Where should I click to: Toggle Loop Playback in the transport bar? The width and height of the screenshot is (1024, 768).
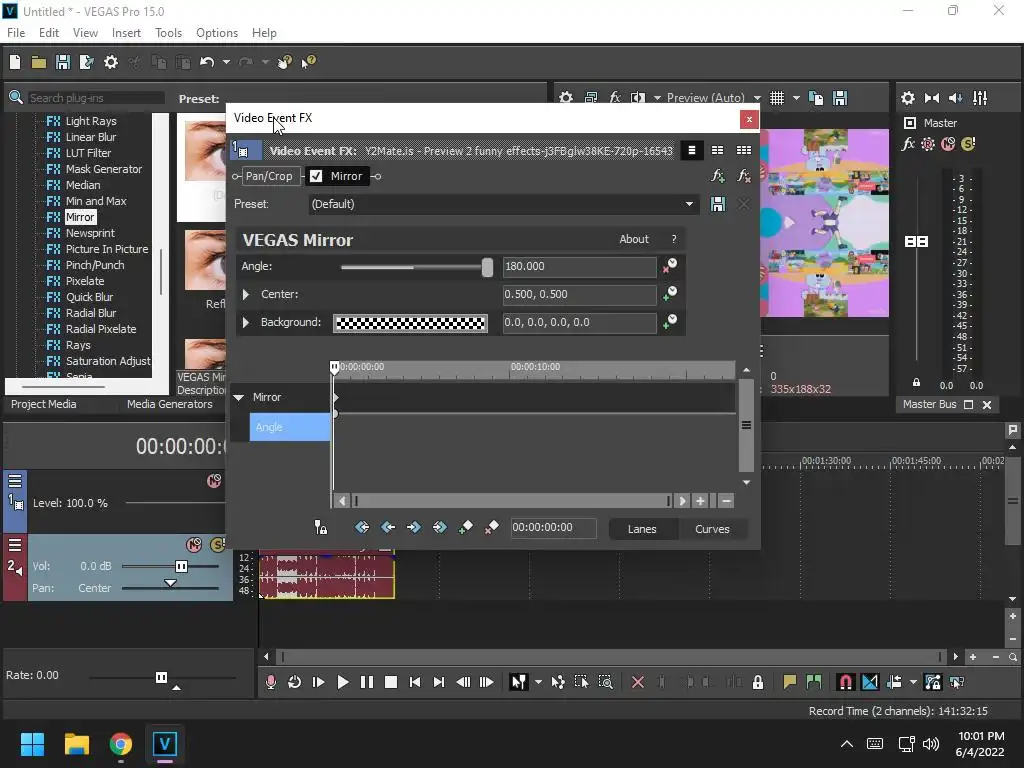coord(295,682)
